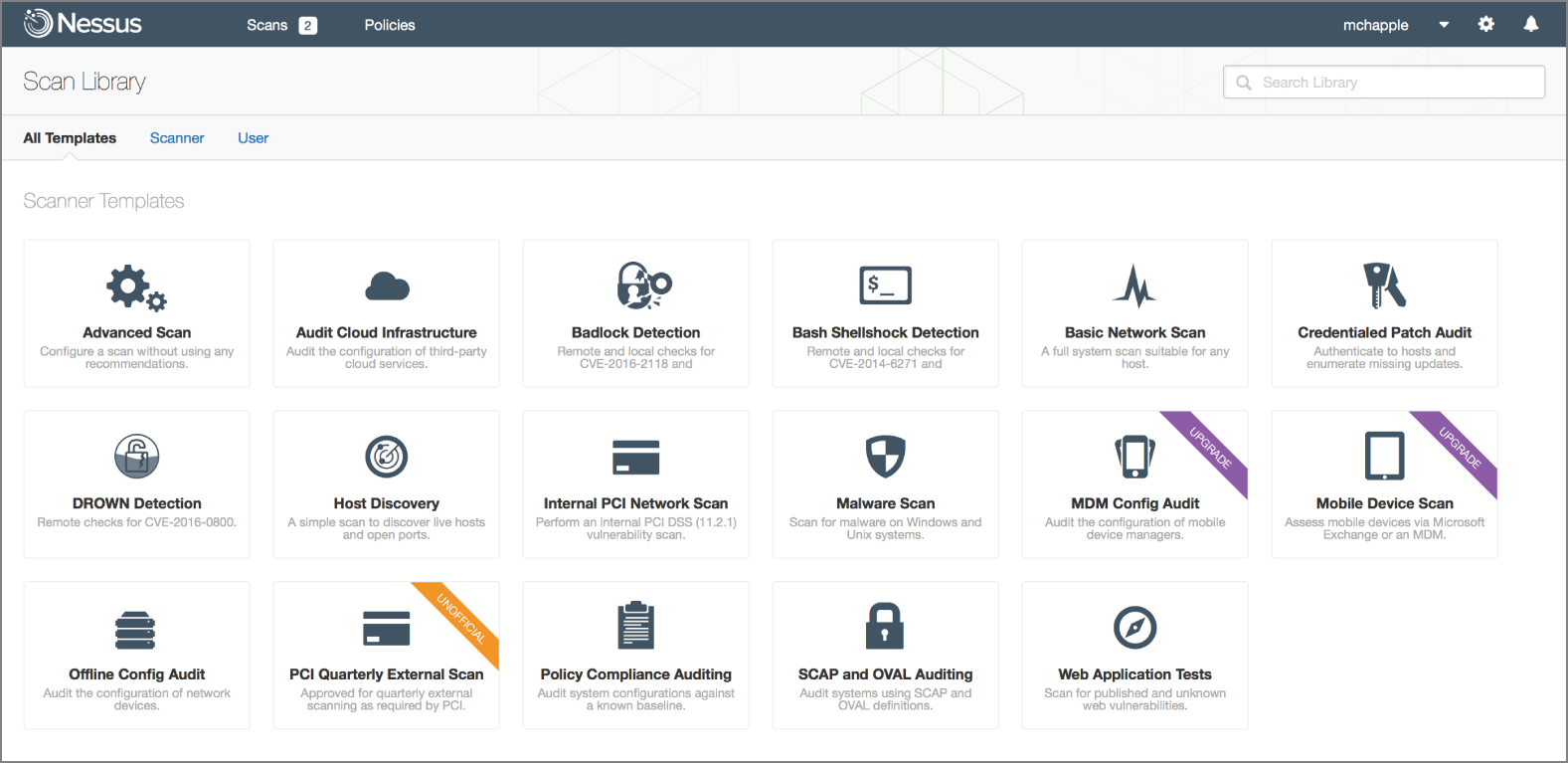Click SCAP and OVAL Auditing title
Screen dimensions: 1568x763
click(885, 674)
